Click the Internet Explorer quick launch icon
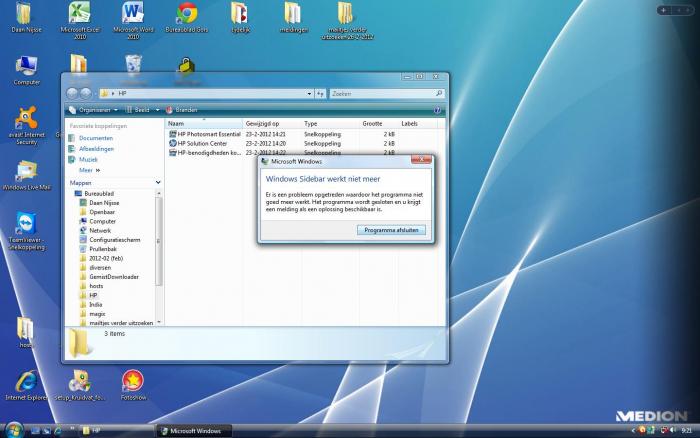The width and height of the screenshot is (700, 438). [58, 431]
